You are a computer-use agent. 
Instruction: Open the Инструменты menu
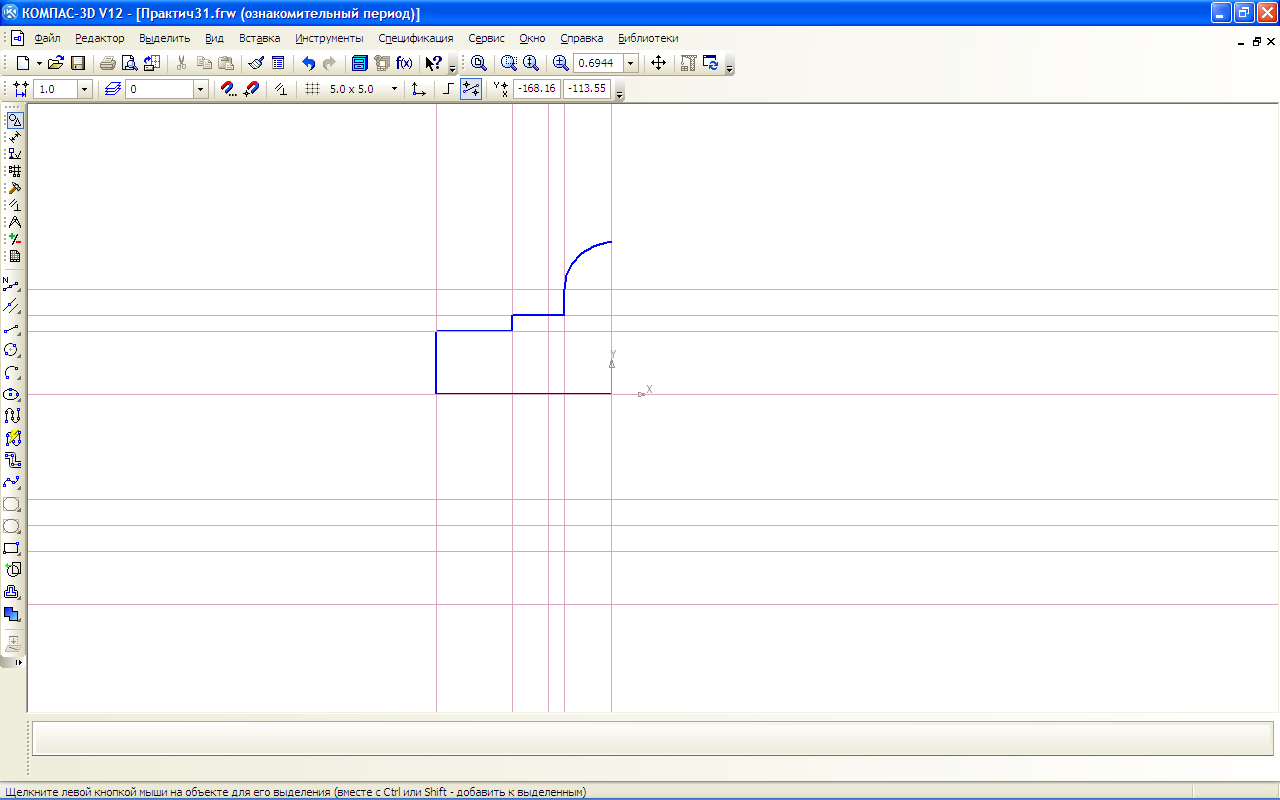coord(330,38)
